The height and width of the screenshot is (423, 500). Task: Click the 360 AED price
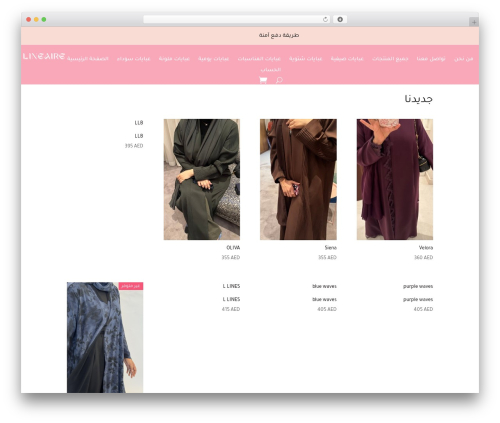pos(423,257)
